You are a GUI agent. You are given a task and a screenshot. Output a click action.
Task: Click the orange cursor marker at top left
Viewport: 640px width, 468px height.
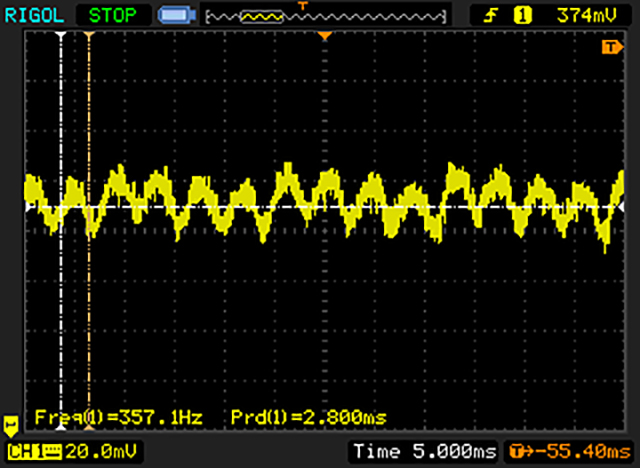coord(89,36)
